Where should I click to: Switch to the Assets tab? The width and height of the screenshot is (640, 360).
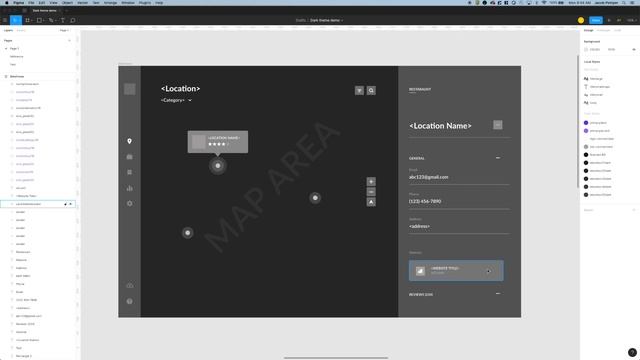tap(21, 30)
